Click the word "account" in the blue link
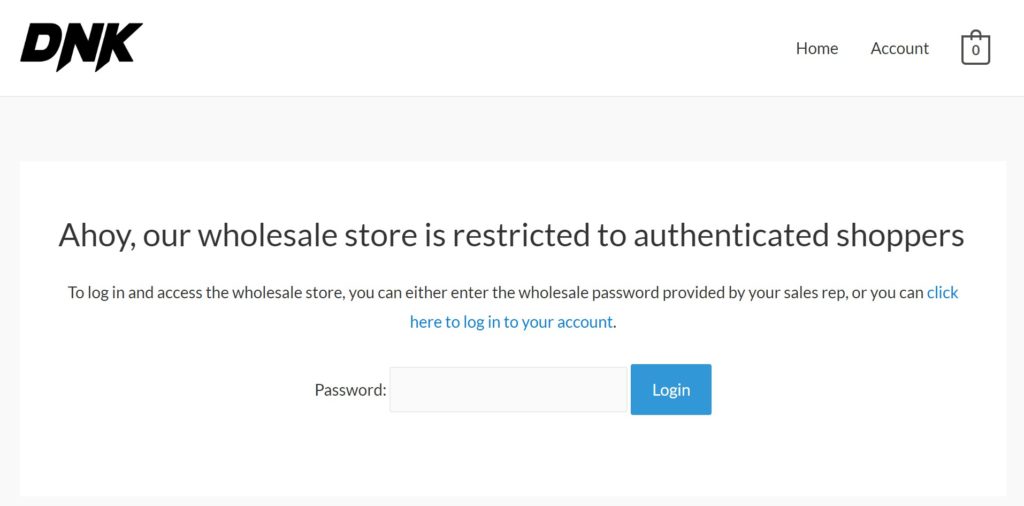Viewport: 1024px width, 506px height. pos(585,322)
